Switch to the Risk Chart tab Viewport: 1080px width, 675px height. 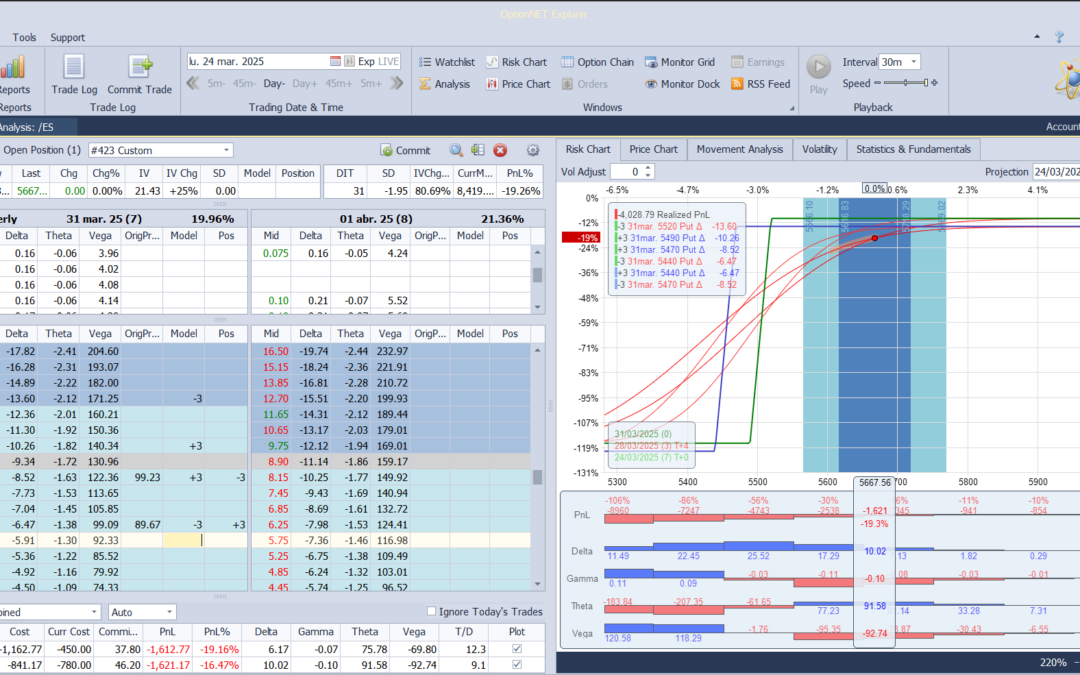click(588, 149)
